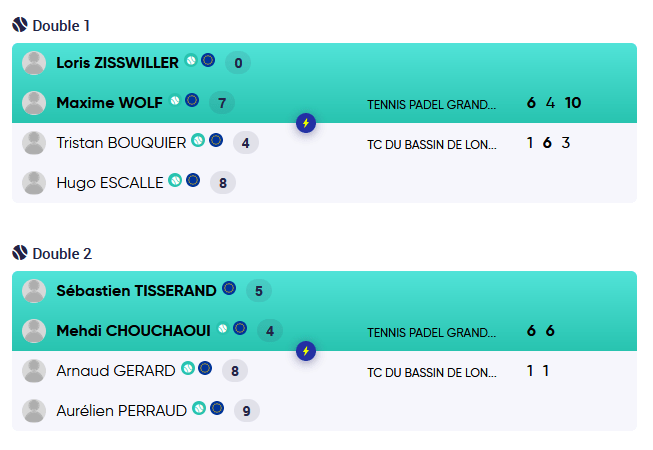Open Aurélien PERRAUD's player name link

121,410
